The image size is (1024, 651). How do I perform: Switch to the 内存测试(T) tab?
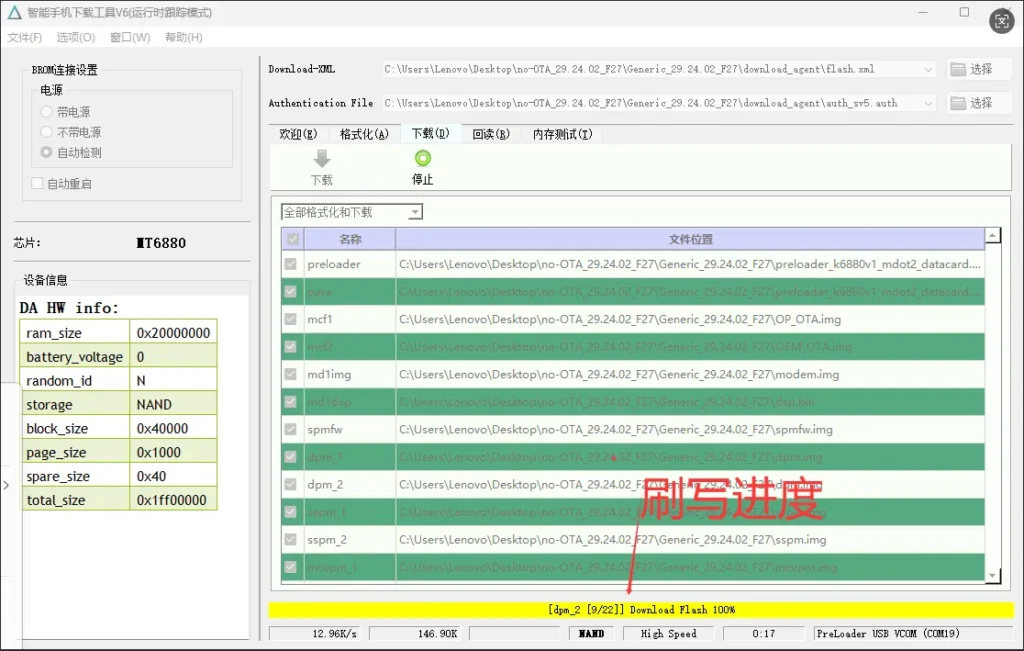click(x=563, y=134)
